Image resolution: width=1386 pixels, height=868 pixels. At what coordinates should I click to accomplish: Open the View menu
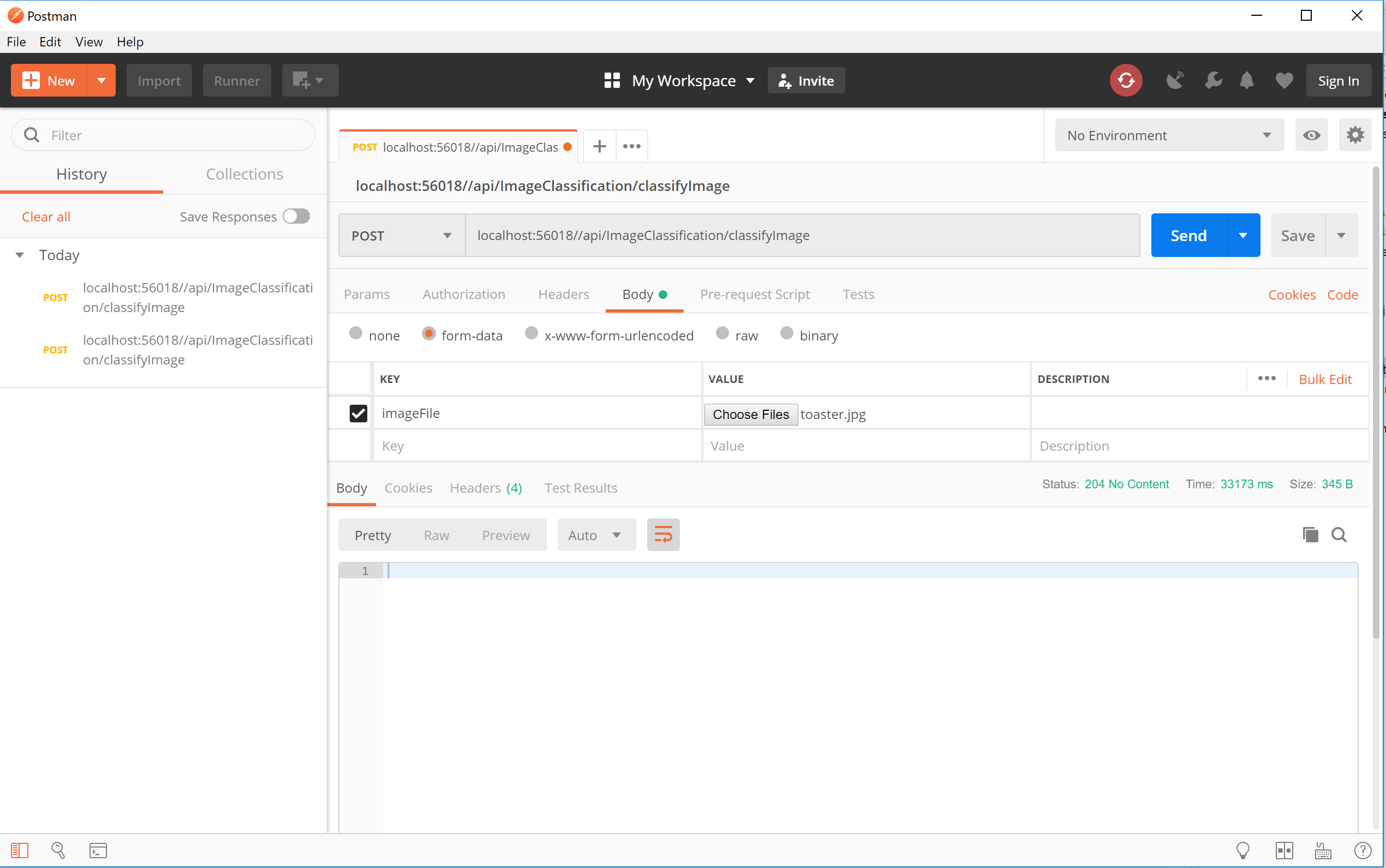pos(89,42)
